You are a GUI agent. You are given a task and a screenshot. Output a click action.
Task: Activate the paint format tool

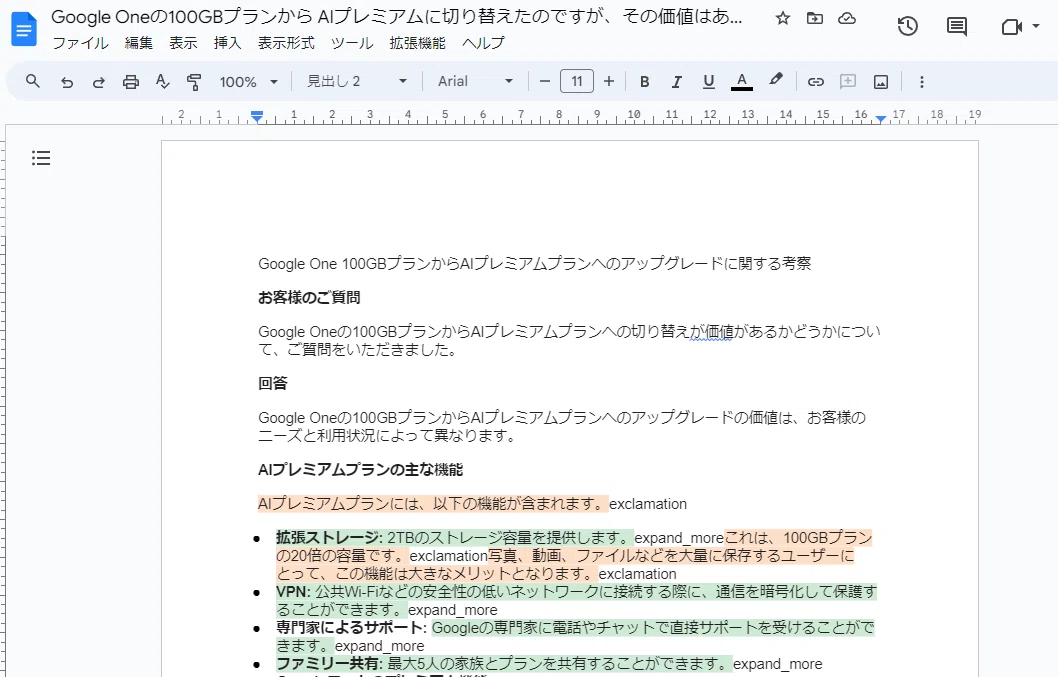[x=194, y=82]
